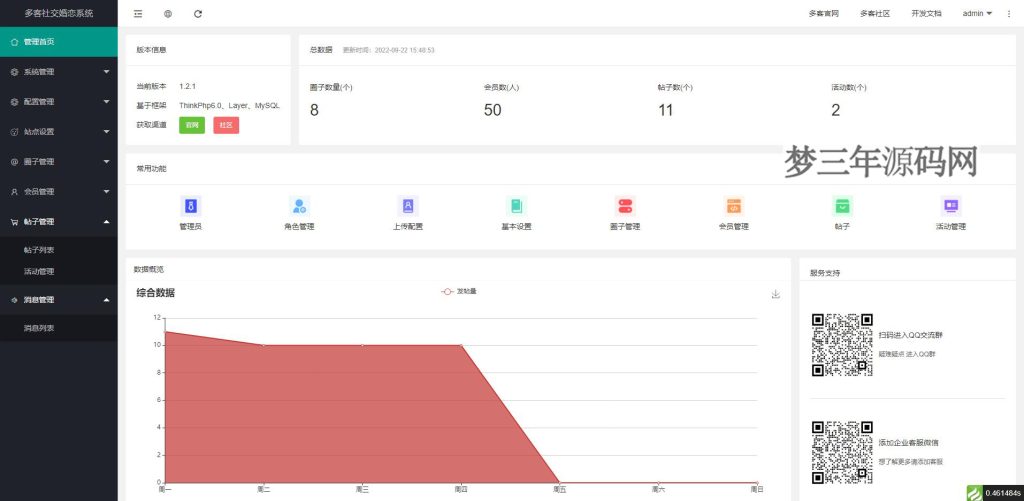Expand the 配置管理 sidebar menu
The image size is (1024, 501).
pyautogui.click(x=59, y=102)
